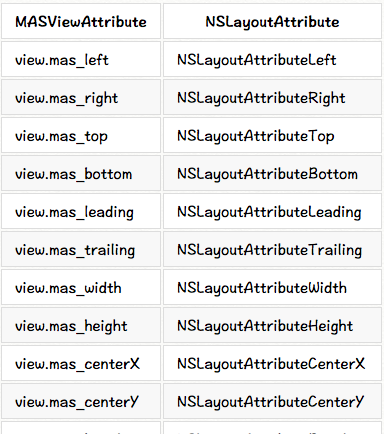Select the NSLayoutAttributeLeading cell
This screenshot has width=384, height=434.
tap(272, 211)
